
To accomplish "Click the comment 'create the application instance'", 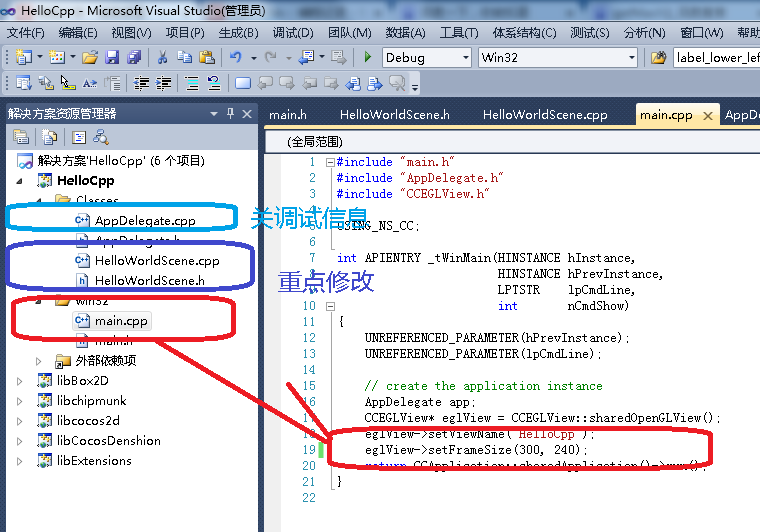I will [x=483, y=386].
